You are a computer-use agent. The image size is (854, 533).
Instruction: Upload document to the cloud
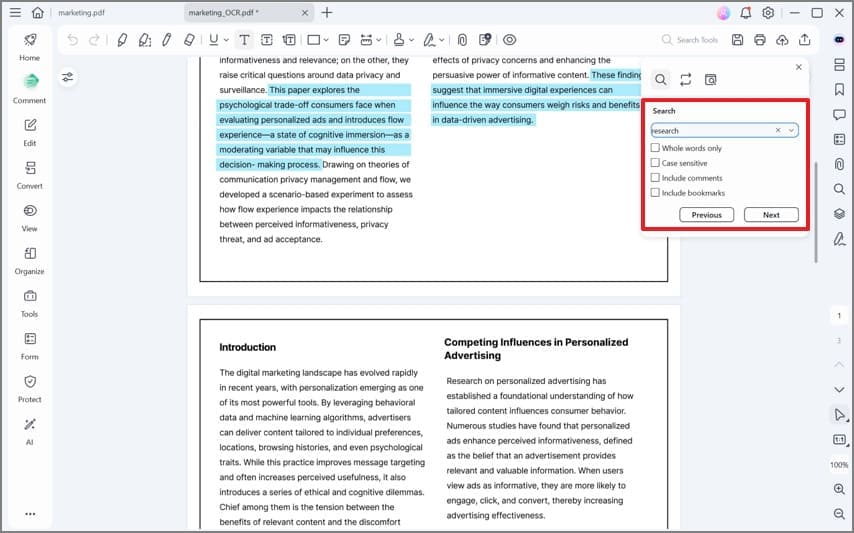782,40
